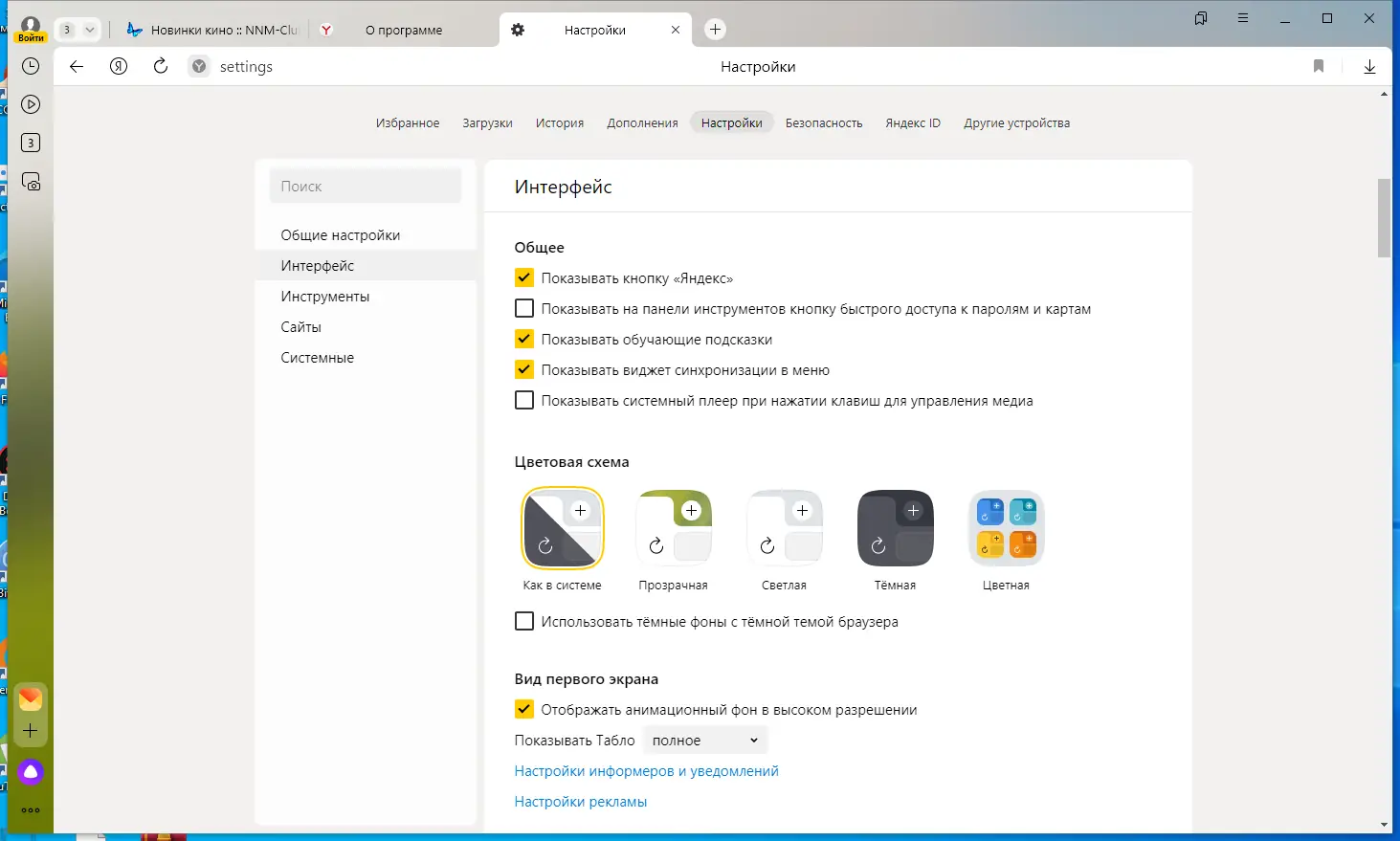1400x841 pixels.
Task: Open the profile sign-in icon labeled Войти
Action: click(x=31, y=29)
